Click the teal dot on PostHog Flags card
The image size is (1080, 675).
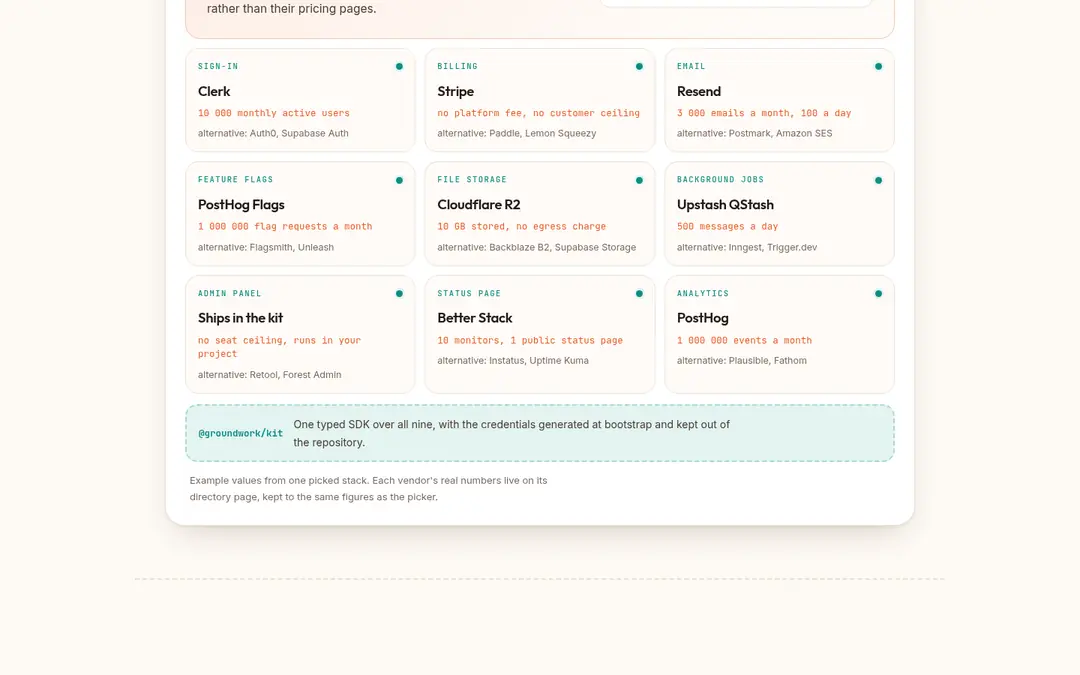(399, 180)
